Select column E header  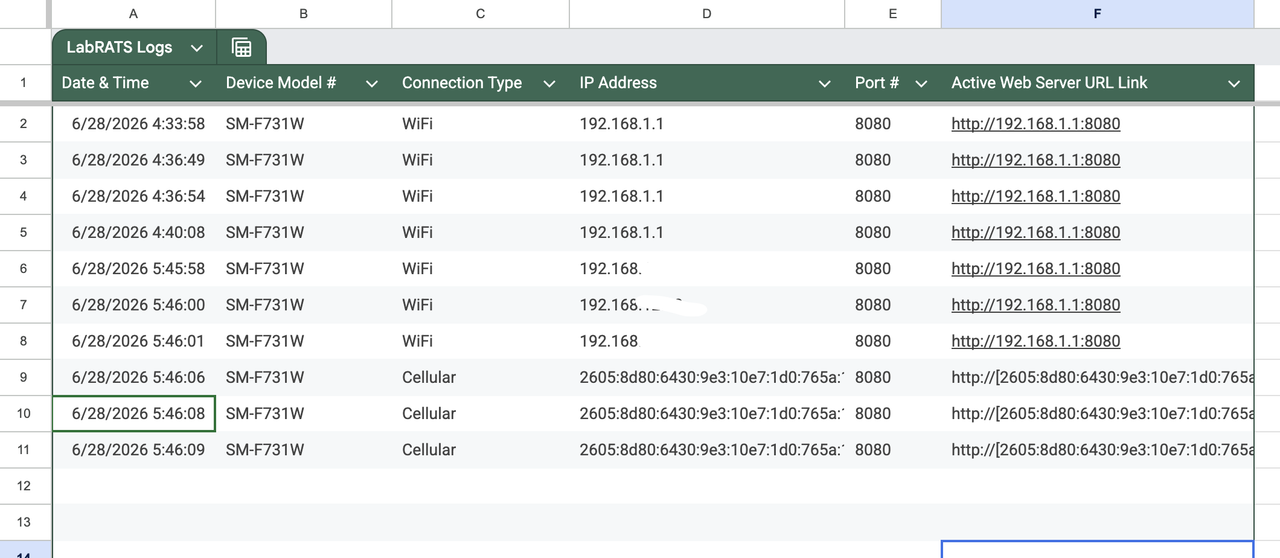pos(892,14)
